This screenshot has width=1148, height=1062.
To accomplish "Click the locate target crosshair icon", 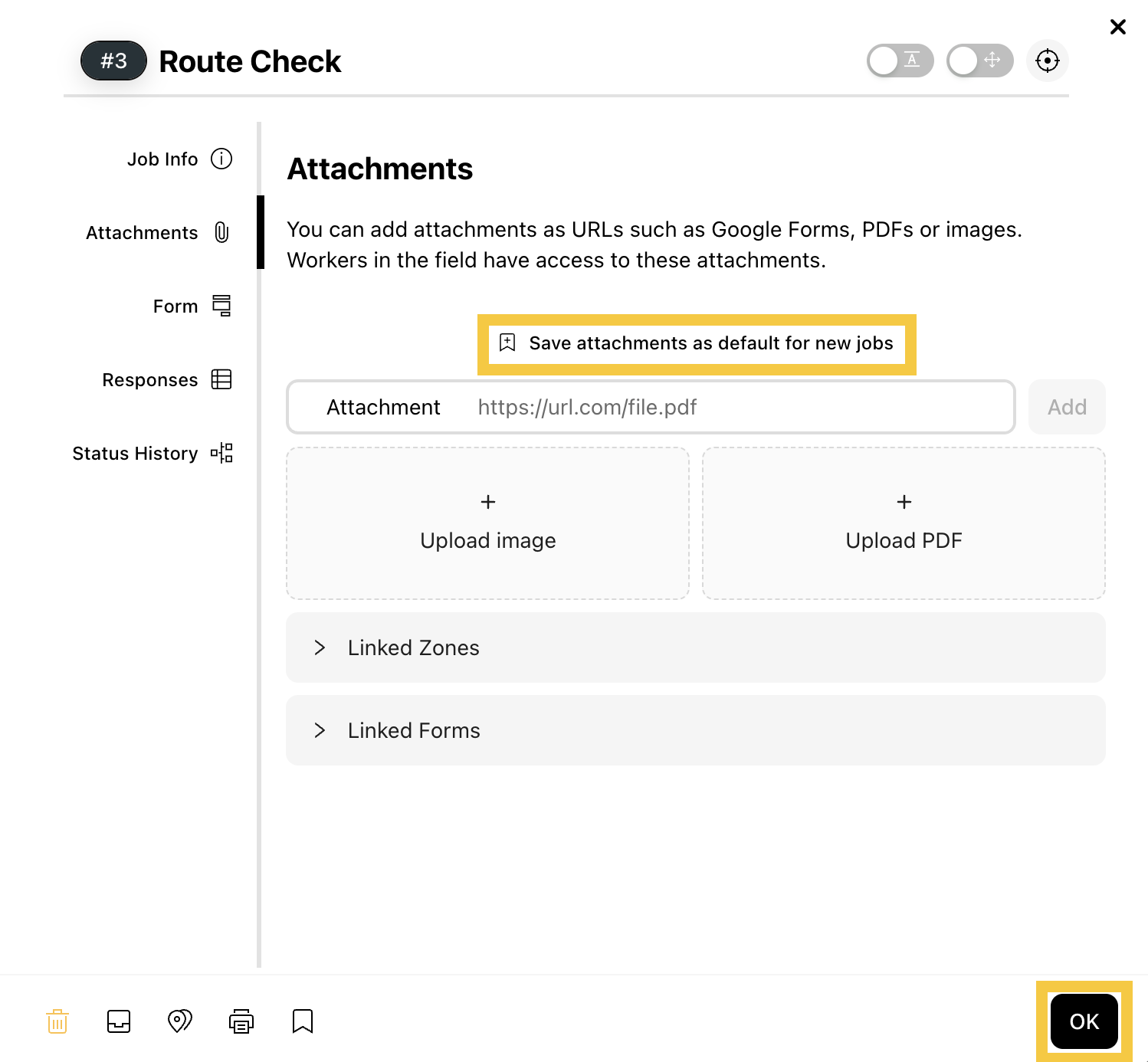I will pyautogui.click(x=1048, y=61).
